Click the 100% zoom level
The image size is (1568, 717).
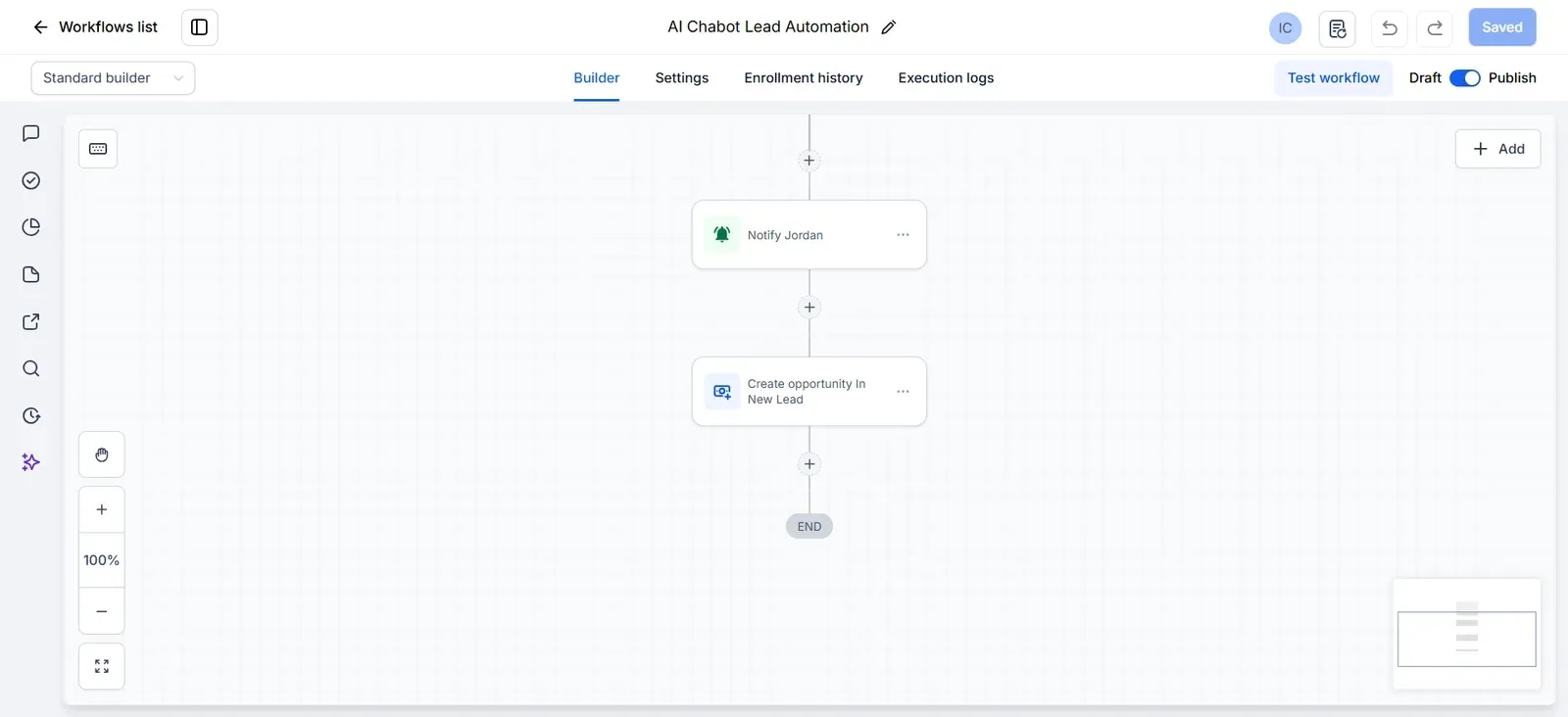click(x=102, y=560)
